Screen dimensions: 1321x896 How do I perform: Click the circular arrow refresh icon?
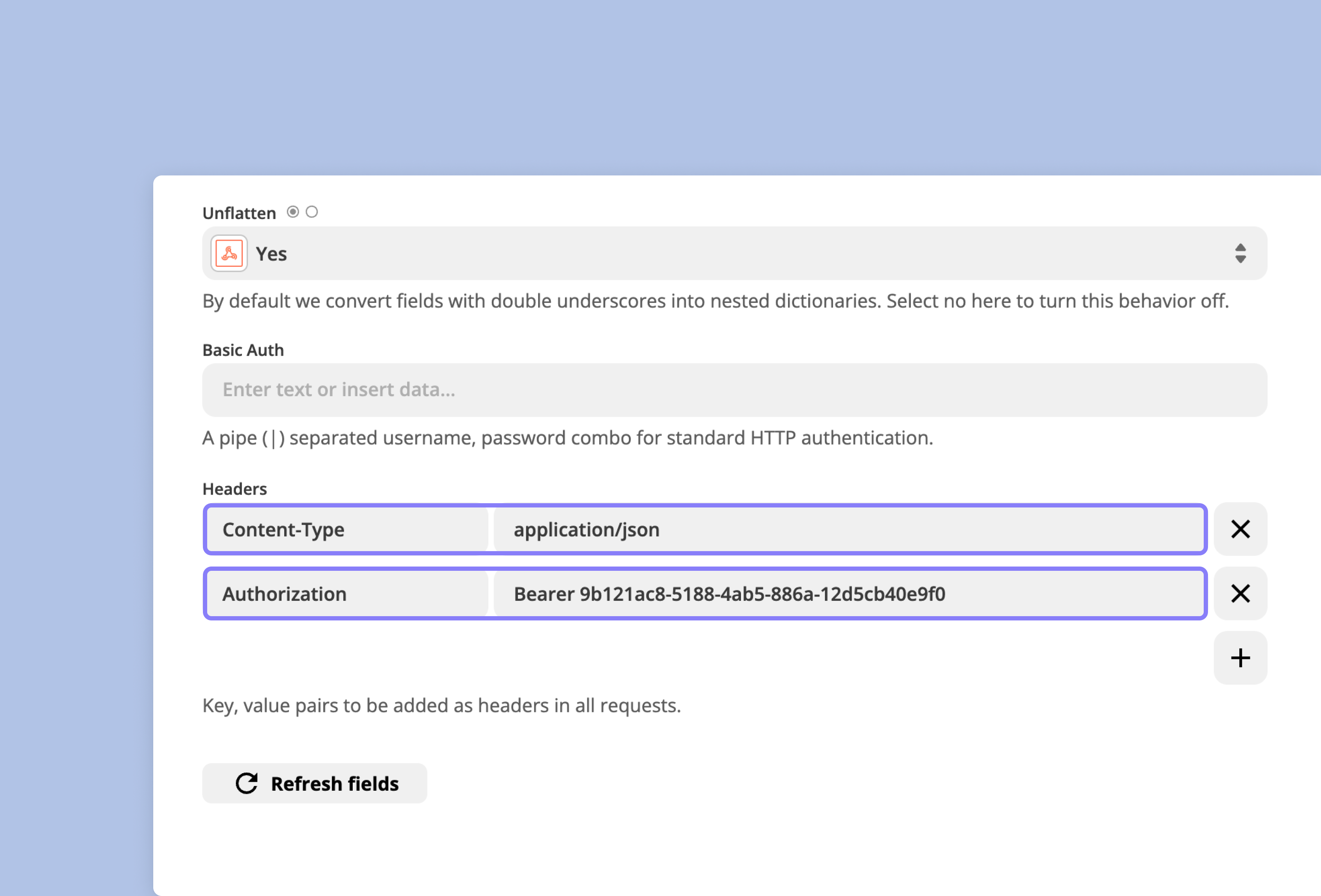pos(247,783)
